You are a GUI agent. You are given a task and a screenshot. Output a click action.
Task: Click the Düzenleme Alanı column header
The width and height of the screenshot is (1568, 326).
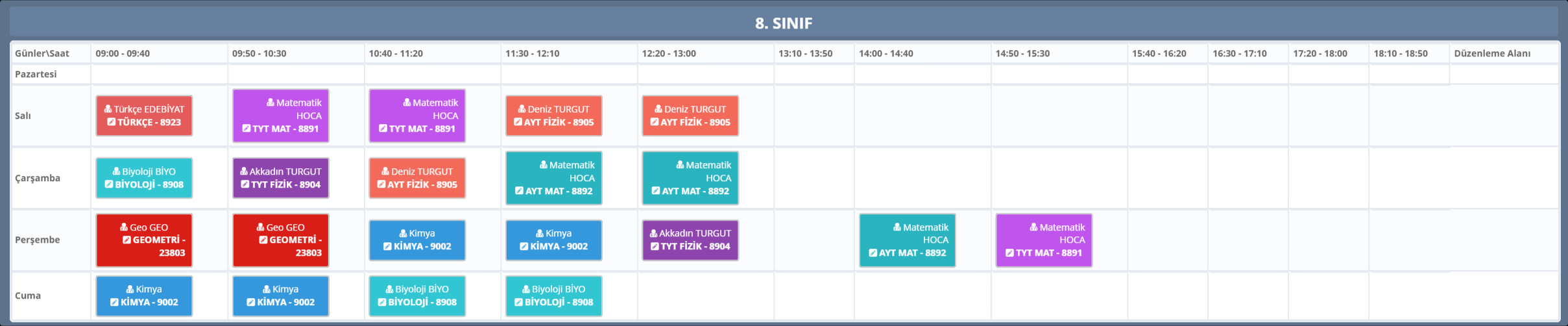[1491, 53]
